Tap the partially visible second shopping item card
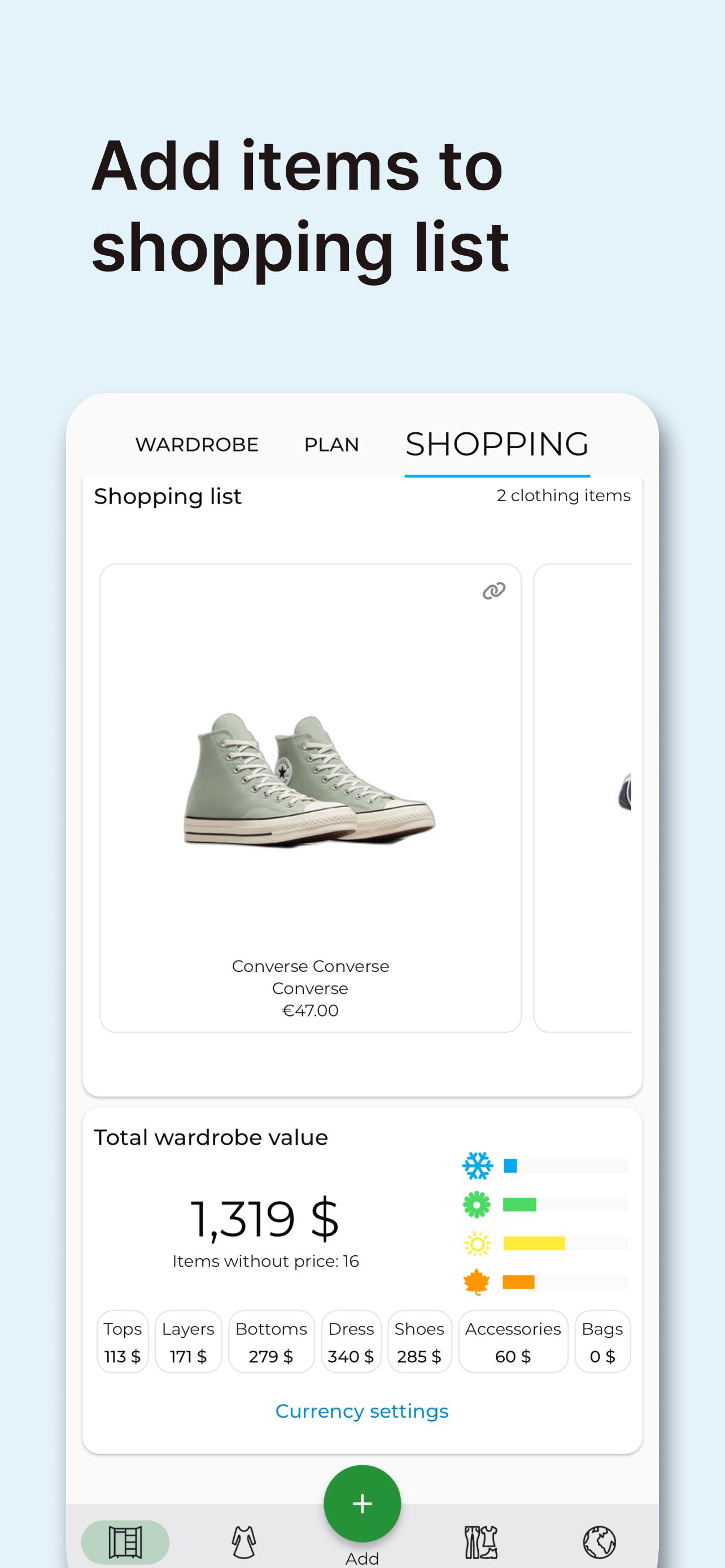The height and width of the screenshot is (1568, 725). (x=583, y=798)
